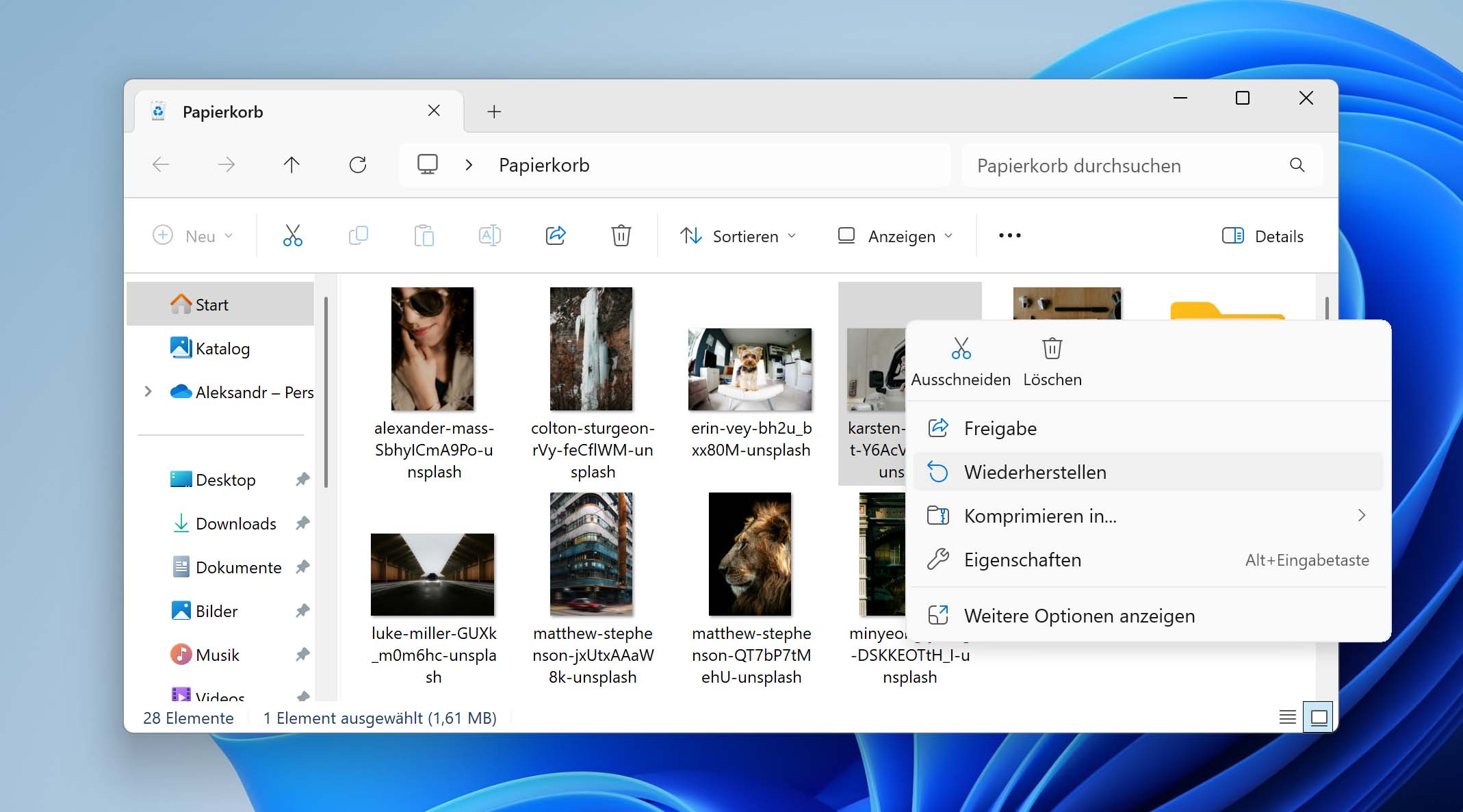Viewport: 1463px width, 812px height.
Task: Select the matthew-stephenson building thumbnail
Action: [x=591, y=554]
